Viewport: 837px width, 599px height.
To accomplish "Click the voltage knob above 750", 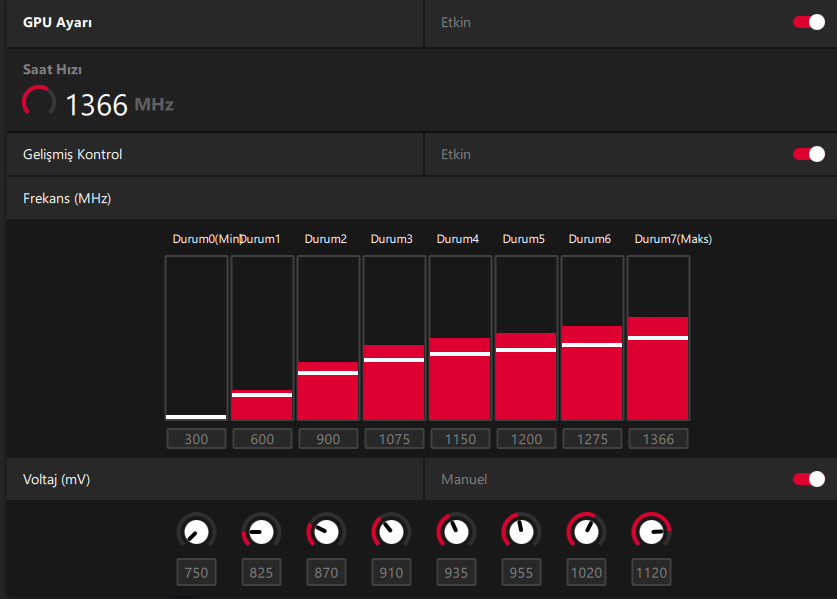I will tap(196, 532).
